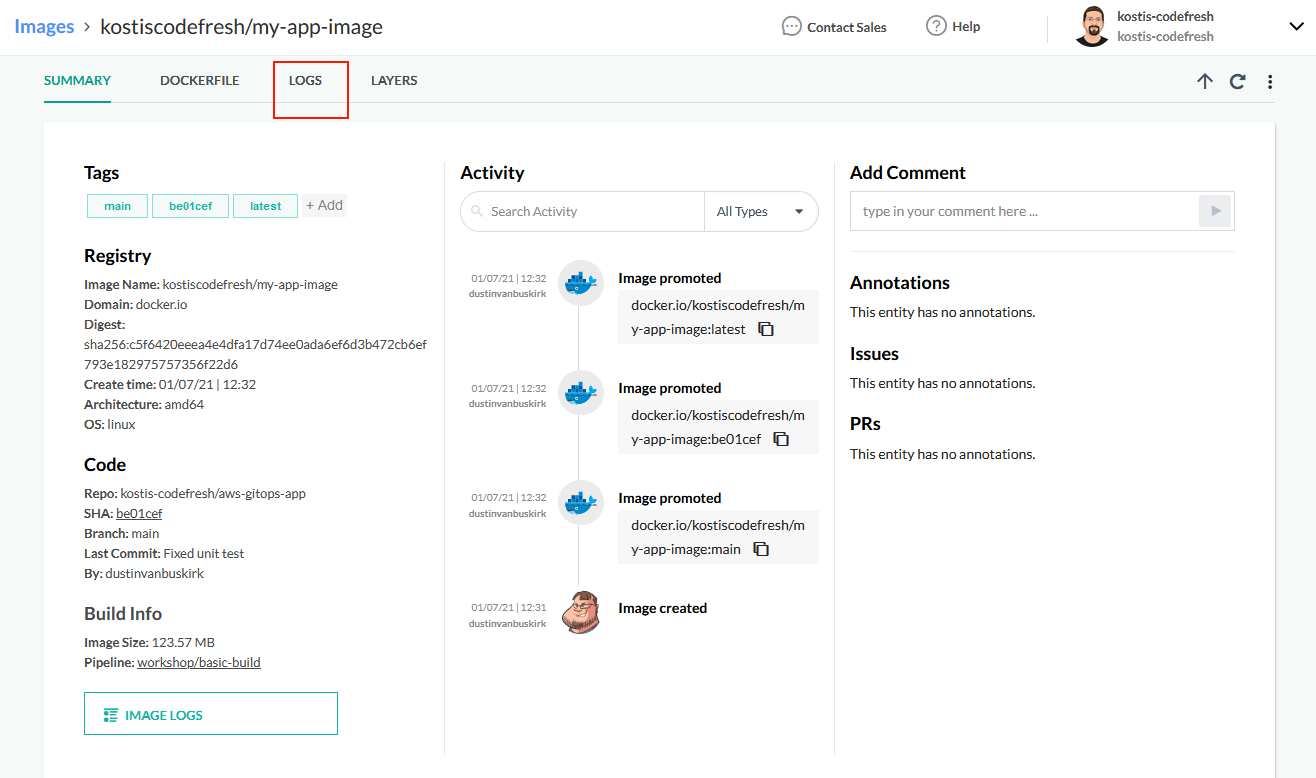
Task: Copy the my-app-image:be01cef image path
Action: pyautogui.click(x=781, y=439)
